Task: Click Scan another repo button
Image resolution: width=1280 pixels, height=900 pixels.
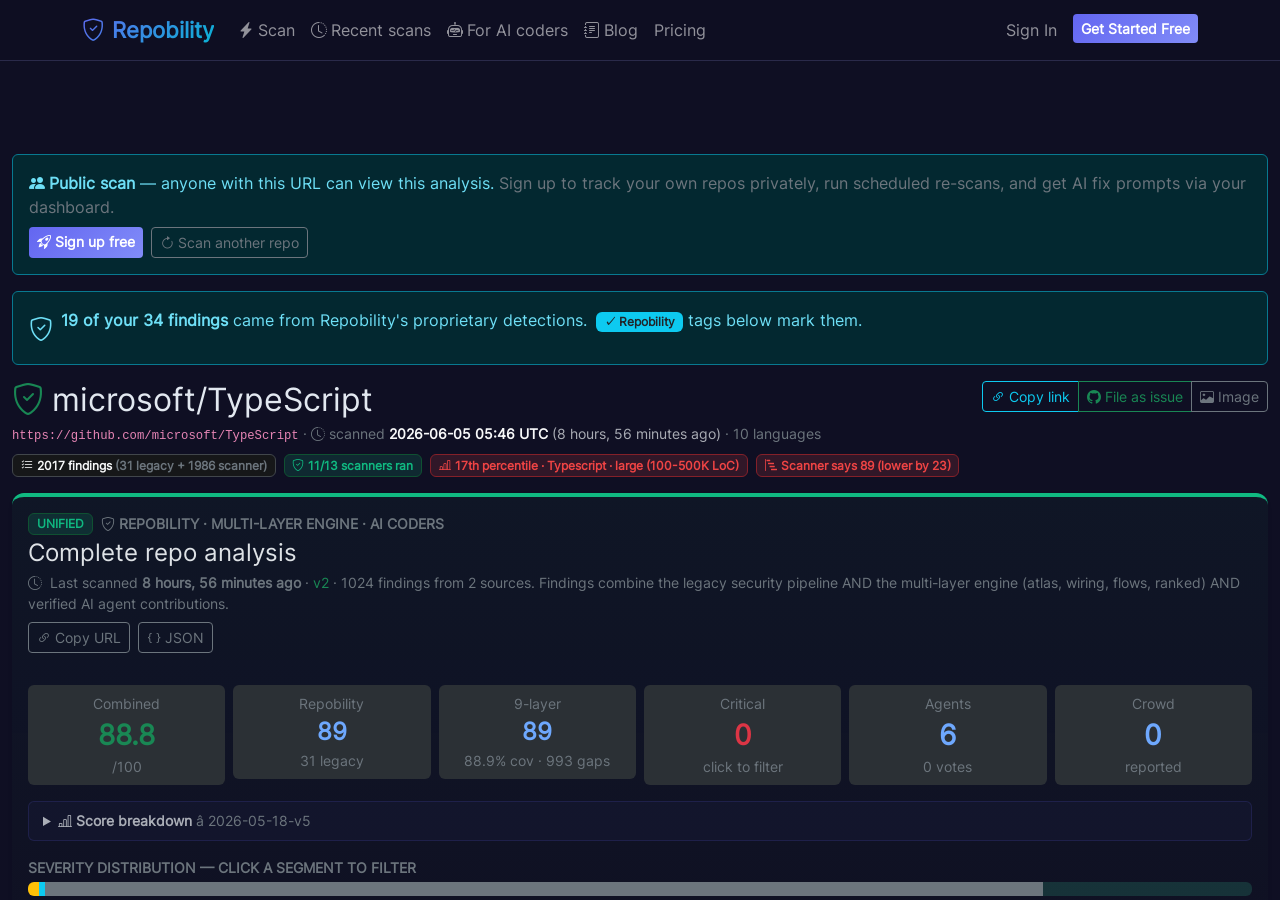Action: [229, 242]
